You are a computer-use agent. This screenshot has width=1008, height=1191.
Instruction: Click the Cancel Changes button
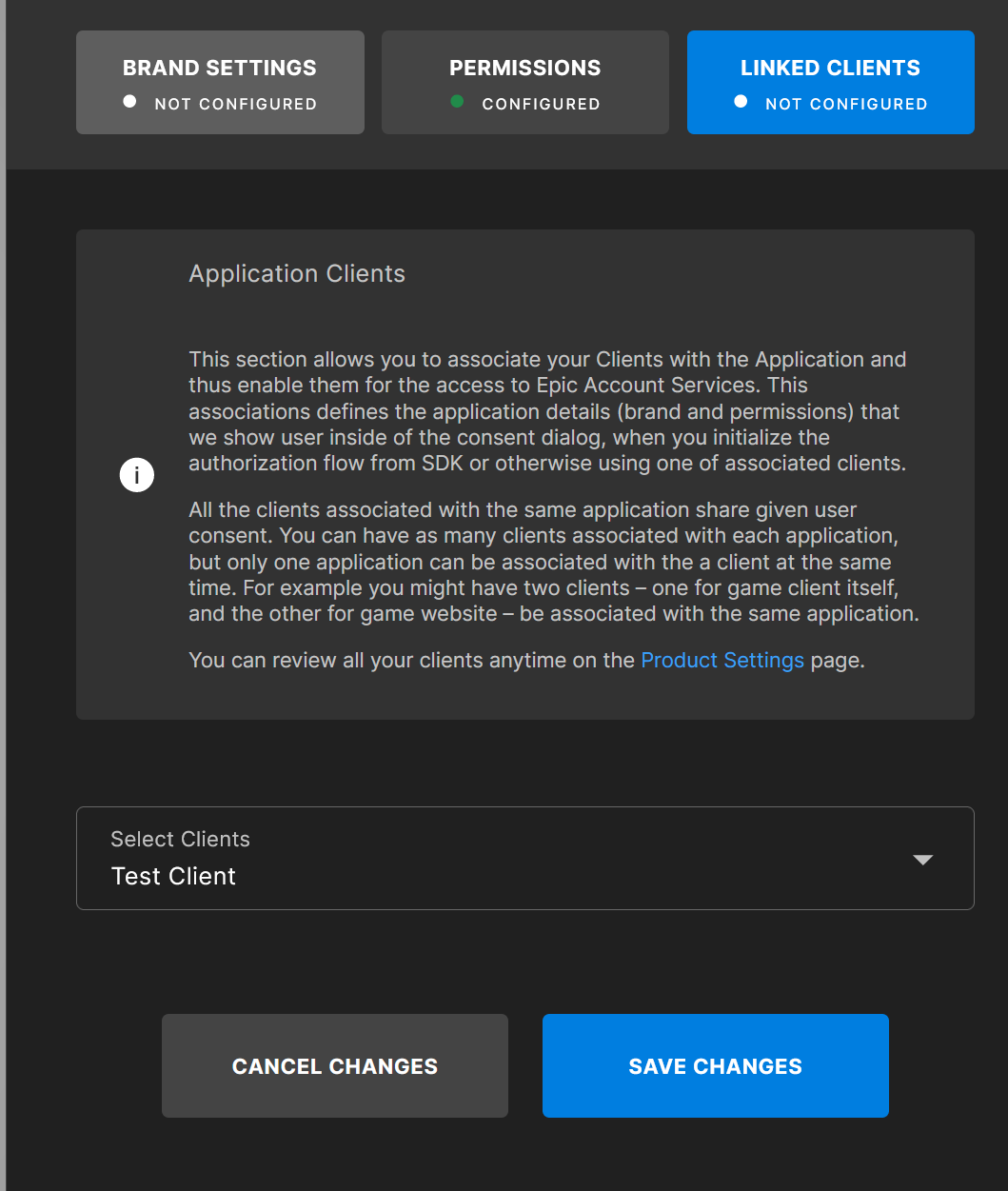[x=335, y=1065]
